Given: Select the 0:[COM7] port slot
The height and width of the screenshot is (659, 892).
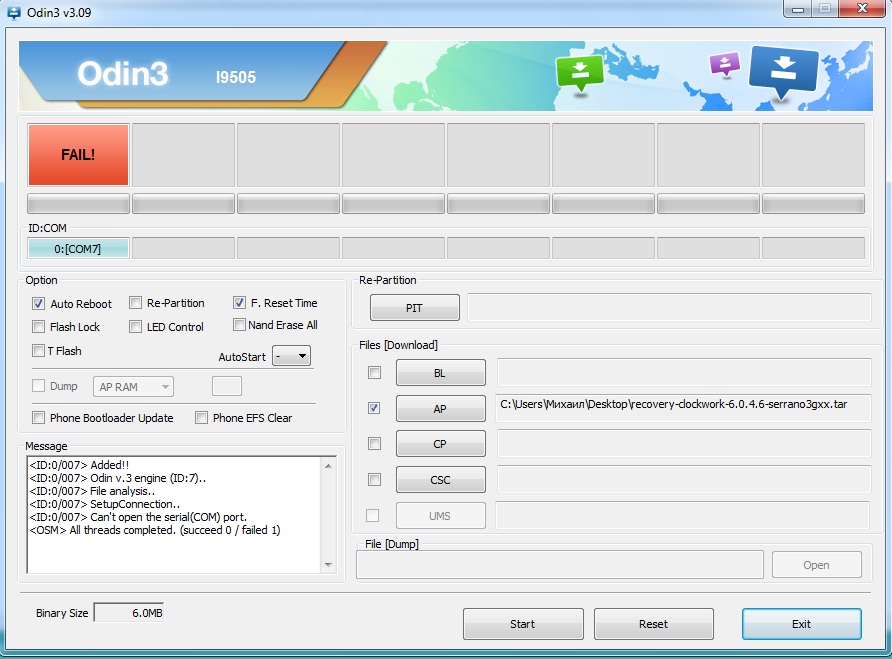Looking at the screenshot, I should pos(78,248).
